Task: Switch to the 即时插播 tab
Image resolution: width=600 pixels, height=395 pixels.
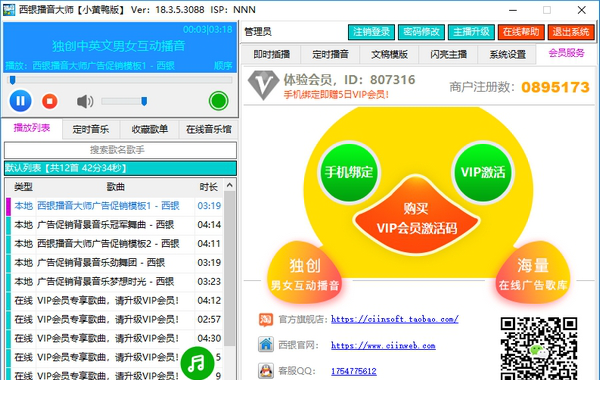Action: pyautogui.click(x=272, y=54)
